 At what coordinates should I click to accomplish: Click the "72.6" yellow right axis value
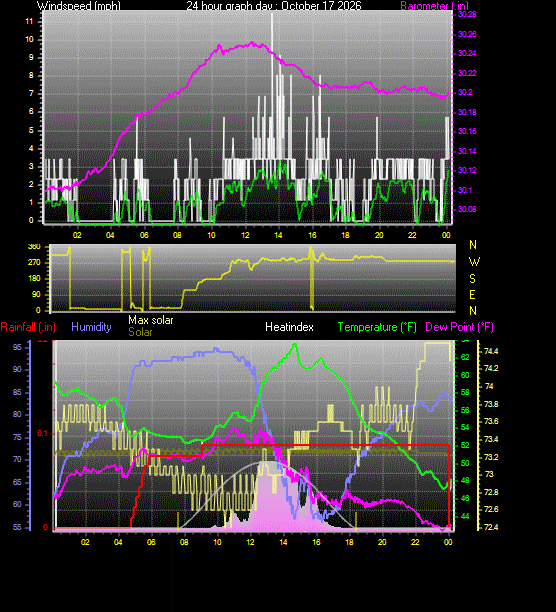491,510
